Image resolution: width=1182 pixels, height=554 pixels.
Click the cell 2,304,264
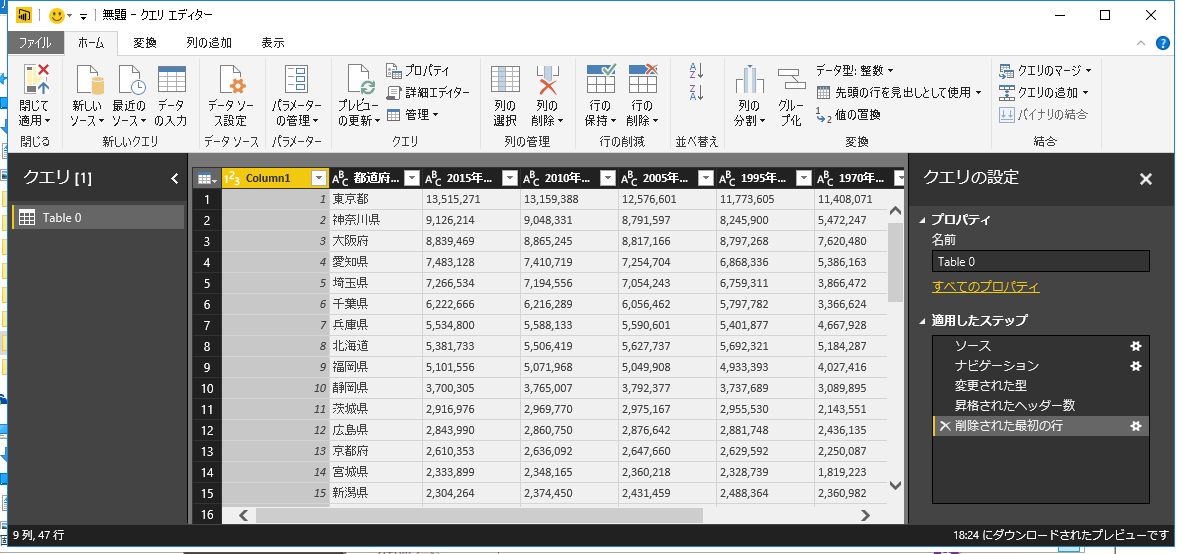point(471,494)
